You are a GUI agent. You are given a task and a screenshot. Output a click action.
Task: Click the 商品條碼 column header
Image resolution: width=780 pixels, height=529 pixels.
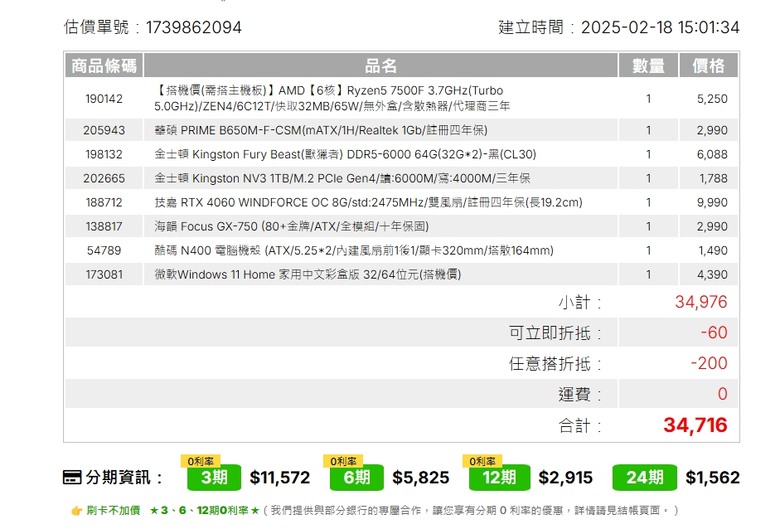click(x=104, y=65)
